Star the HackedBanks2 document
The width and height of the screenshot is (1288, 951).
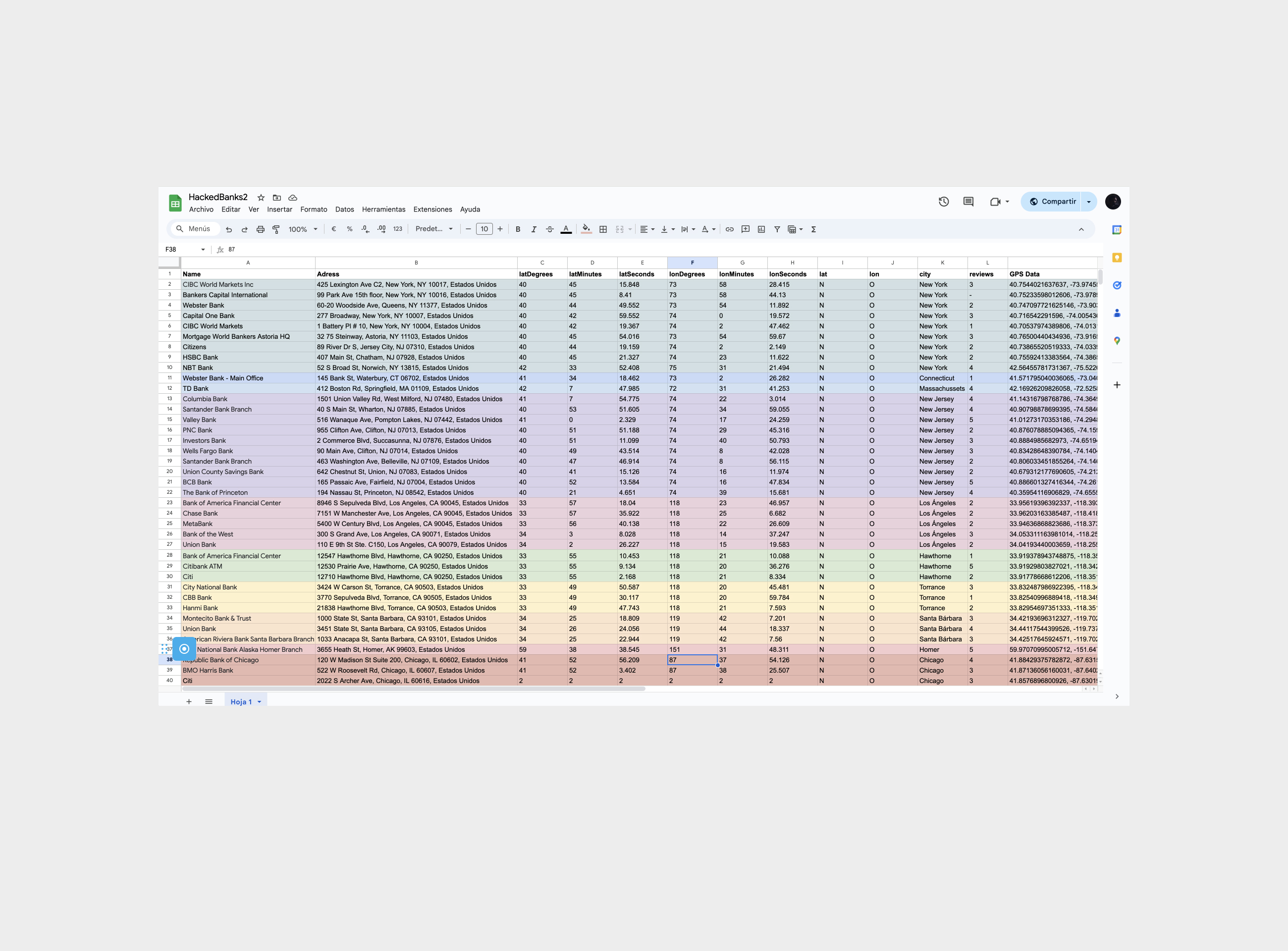[261, 198]
